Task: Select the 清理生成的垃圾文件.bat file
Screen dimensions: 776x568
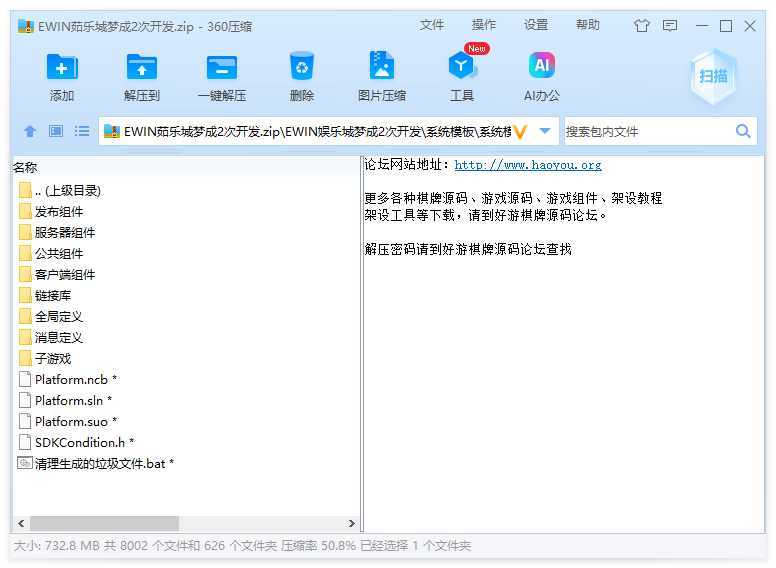Action: tap(96, 464)
